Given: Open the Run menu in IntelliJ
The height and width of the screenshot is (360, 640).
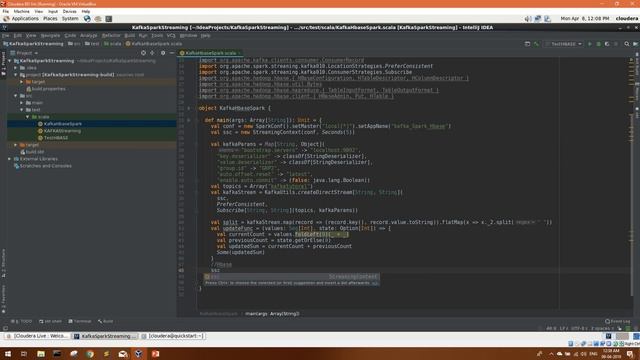Looking at the screenshot, I should (143, 36).
